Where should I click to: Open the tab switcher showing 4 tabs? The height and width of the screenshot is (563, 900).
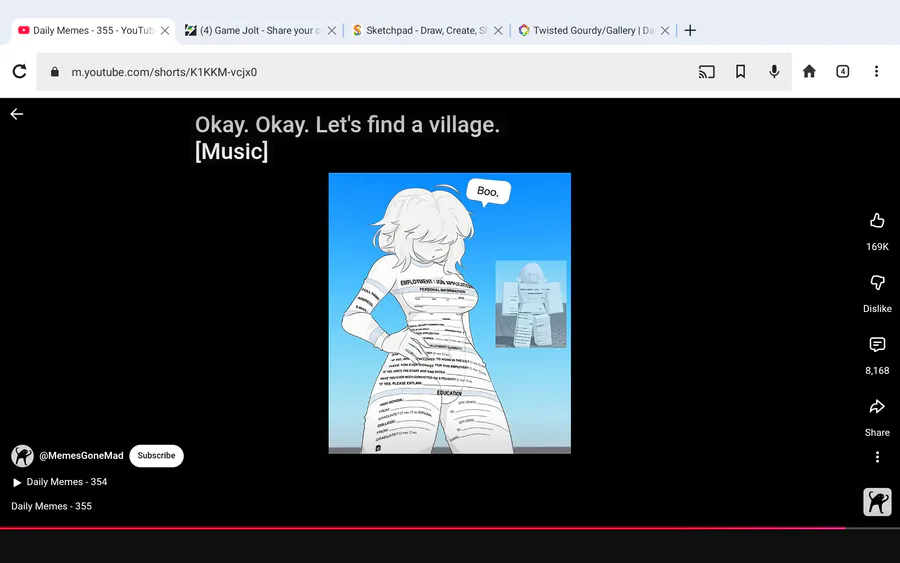click(843, 71)
